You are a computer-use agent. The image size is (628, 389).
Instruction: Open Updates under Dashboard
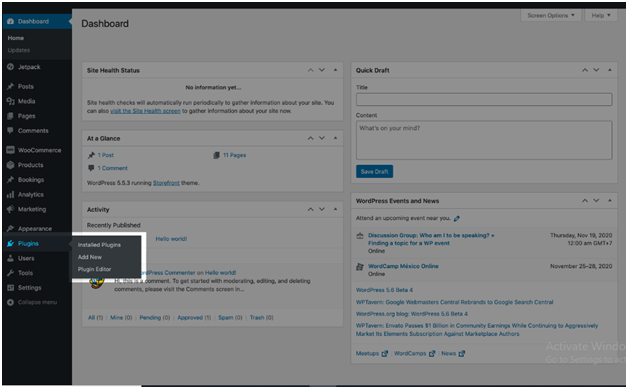[x=18, y=50]
